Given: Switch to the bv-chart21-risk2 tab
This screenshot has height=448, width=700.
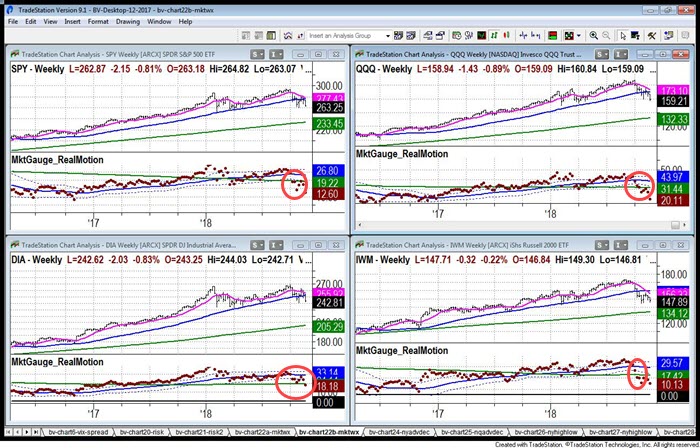Looking at the screenshot, I should (200, 432).
